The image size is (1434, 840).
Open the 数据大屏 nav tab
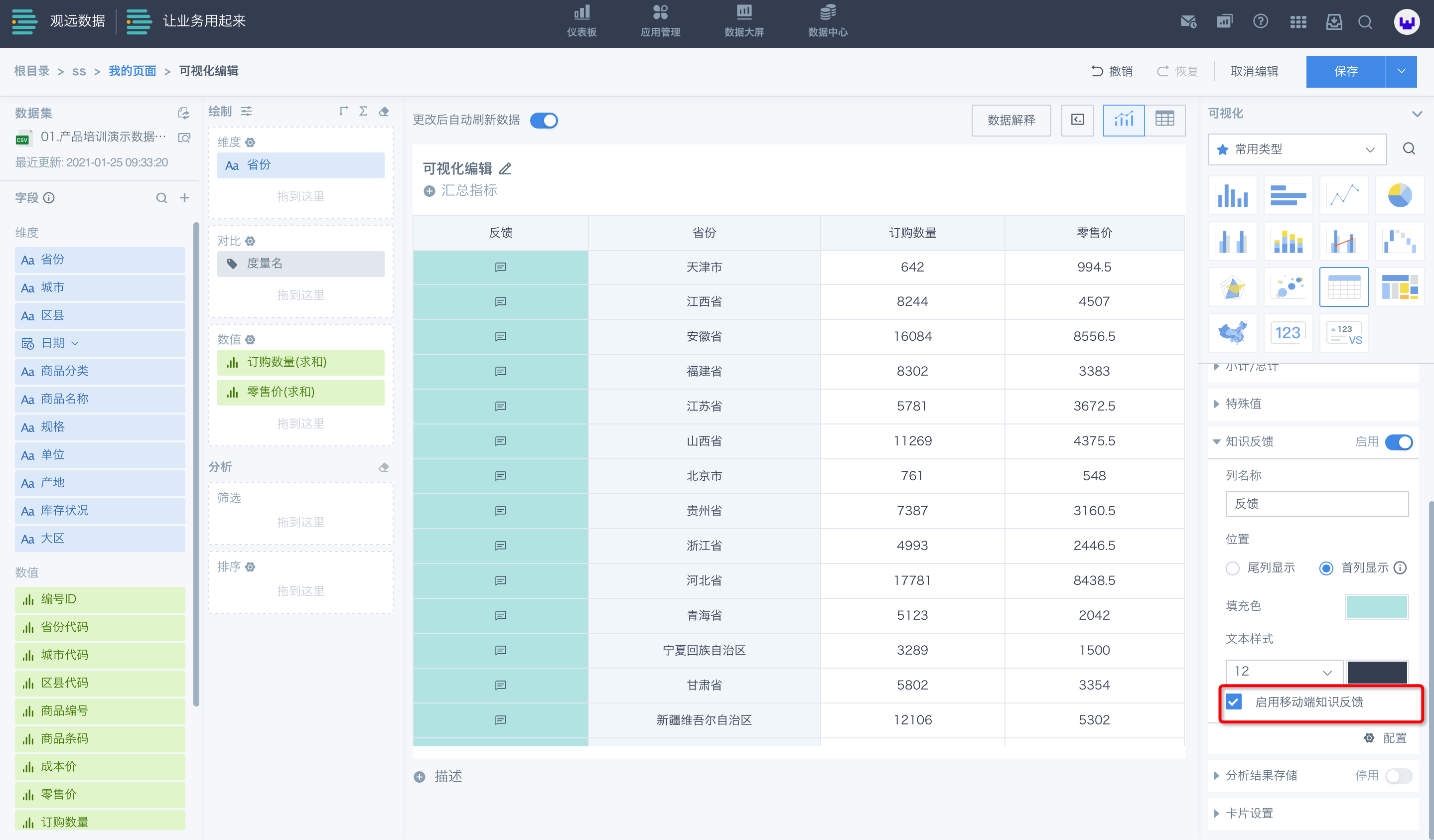pyautogui.click(x=744, y=21)
